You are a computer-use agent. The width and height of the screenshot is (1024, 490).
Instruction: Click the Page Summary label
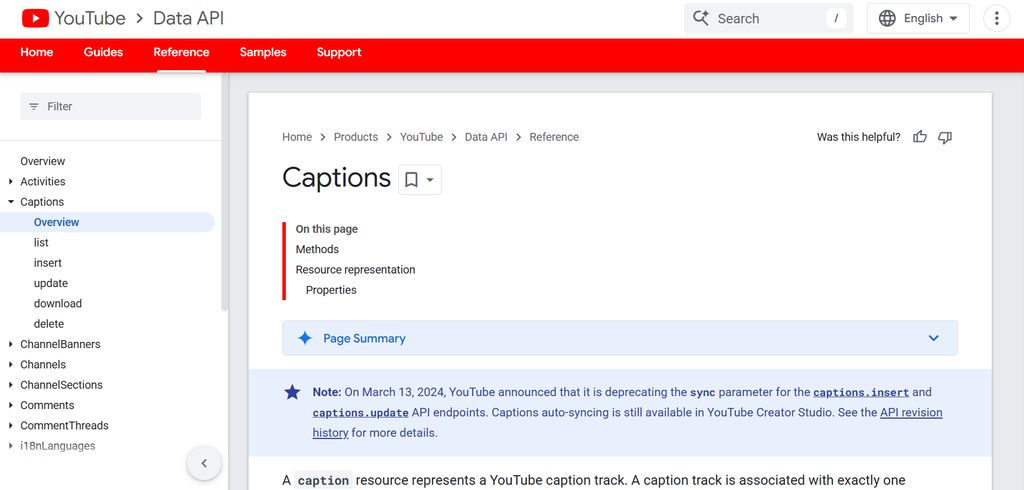tap(364, 338)
